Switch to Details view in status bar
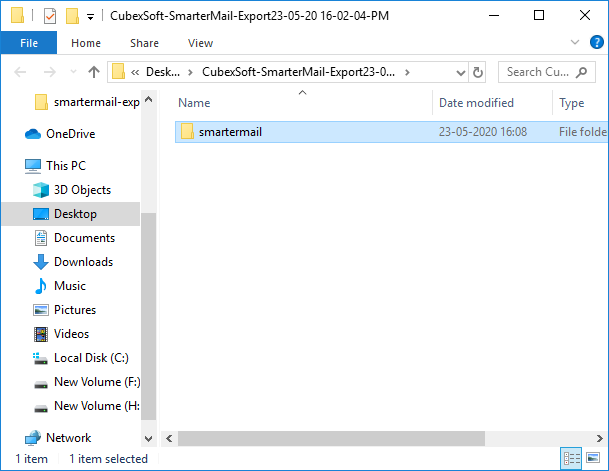The width and height of the screenshot is (609, 471). pos(571,459)
